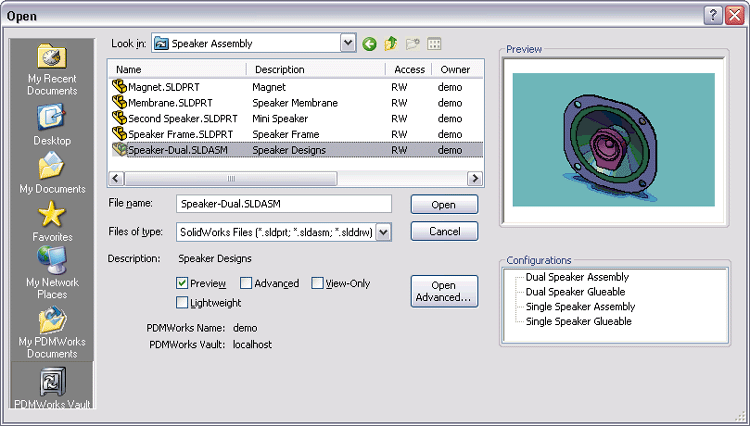Open My PDMWorks Documents shortcut
The image size is (750, 426).
coord(52,333)
